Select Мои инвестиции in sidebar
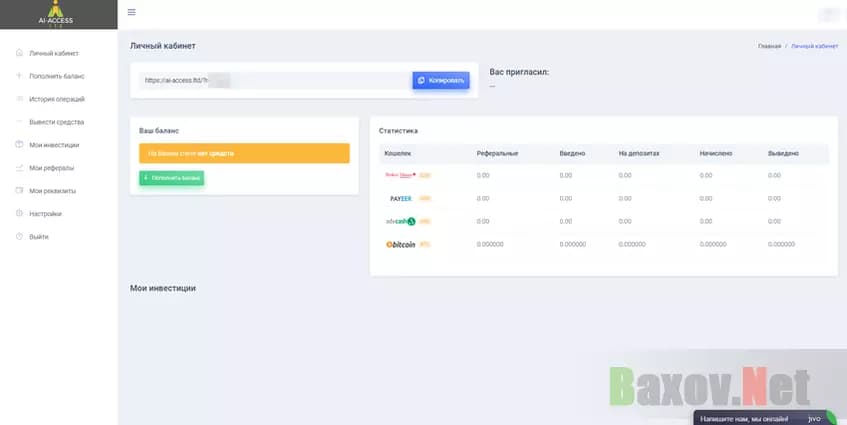Viewport: 847px width, 425px height. [x=53, y=145]
